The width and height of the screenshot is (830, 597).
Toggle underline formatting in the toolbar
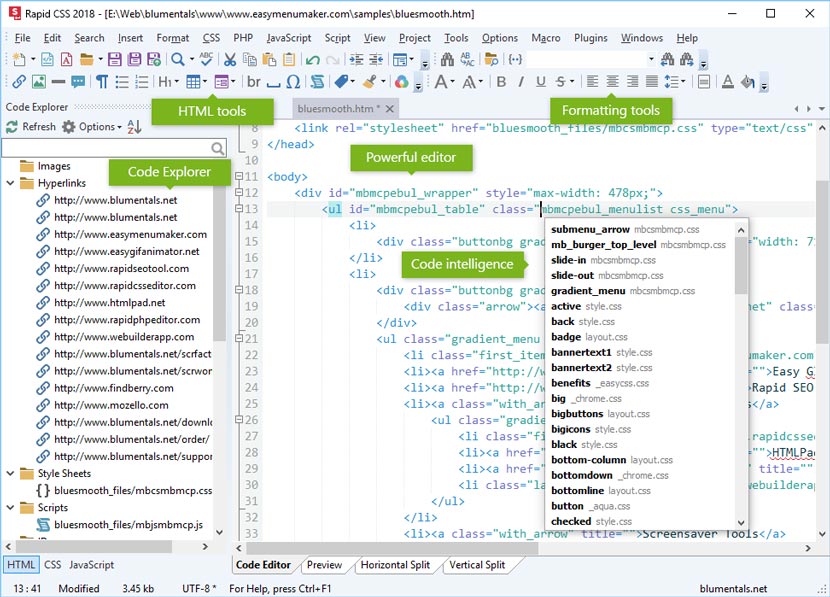(541, 82)
